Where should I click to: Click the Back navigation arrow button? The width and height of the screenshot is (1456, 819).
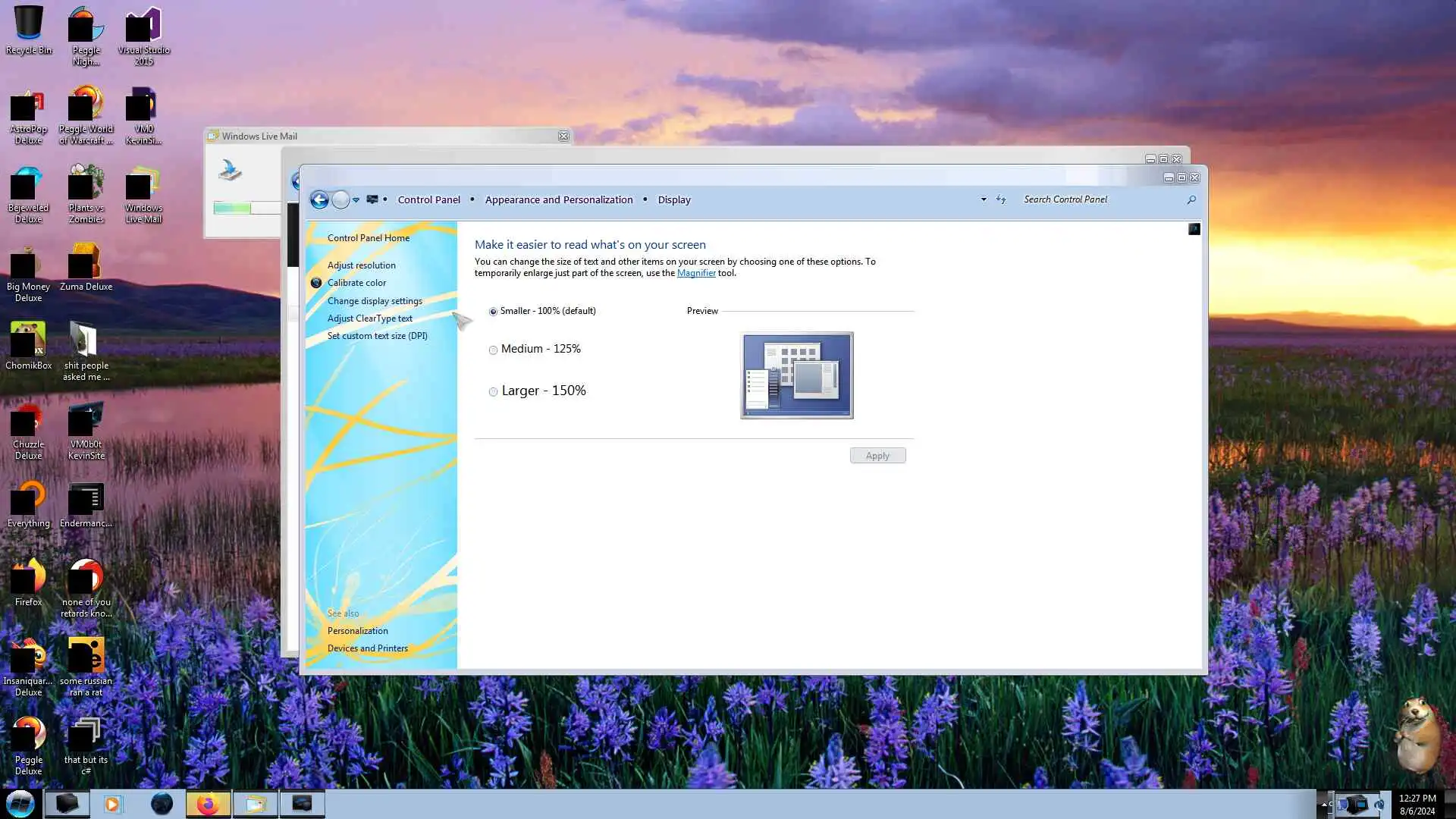tap(319, 199)
